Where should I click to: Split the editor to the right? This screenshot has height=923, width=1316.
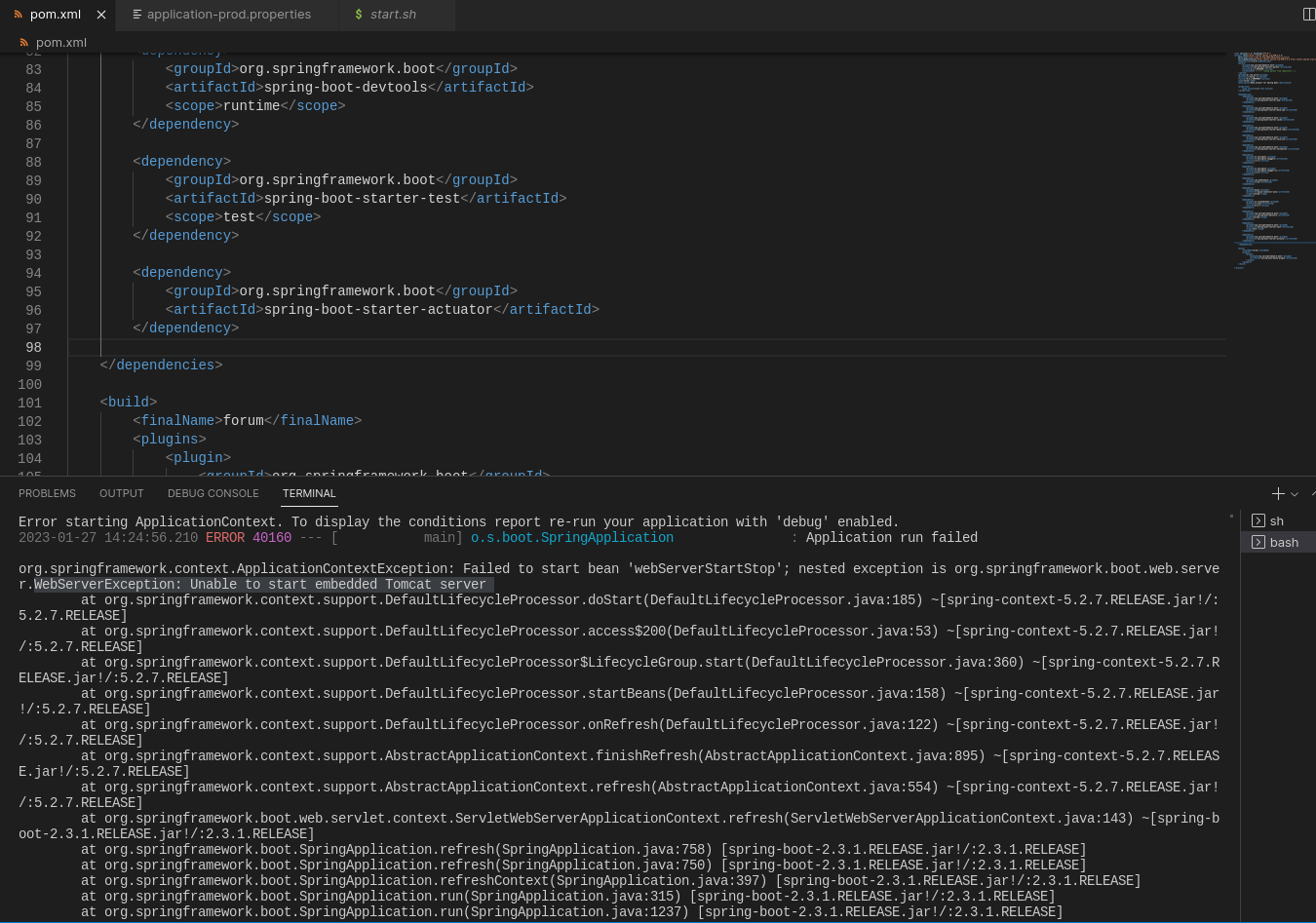tap(1309, 14)
